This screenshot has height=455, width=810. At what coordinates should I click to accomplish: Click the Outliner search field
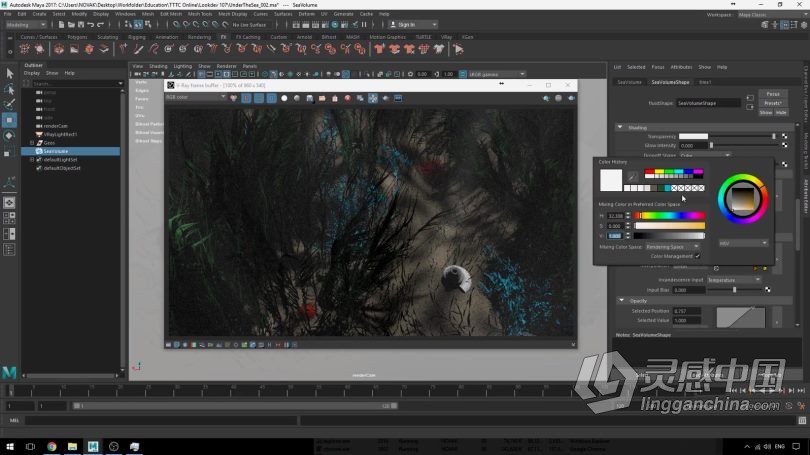[76, 83]
